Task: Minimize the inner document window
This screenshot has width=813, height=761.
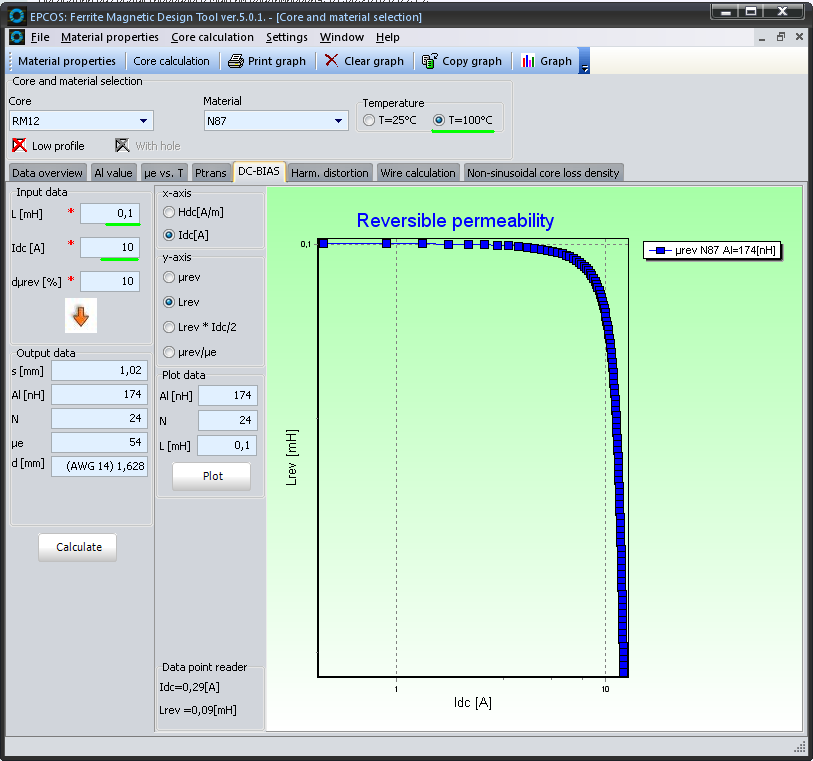Action: 762,37
